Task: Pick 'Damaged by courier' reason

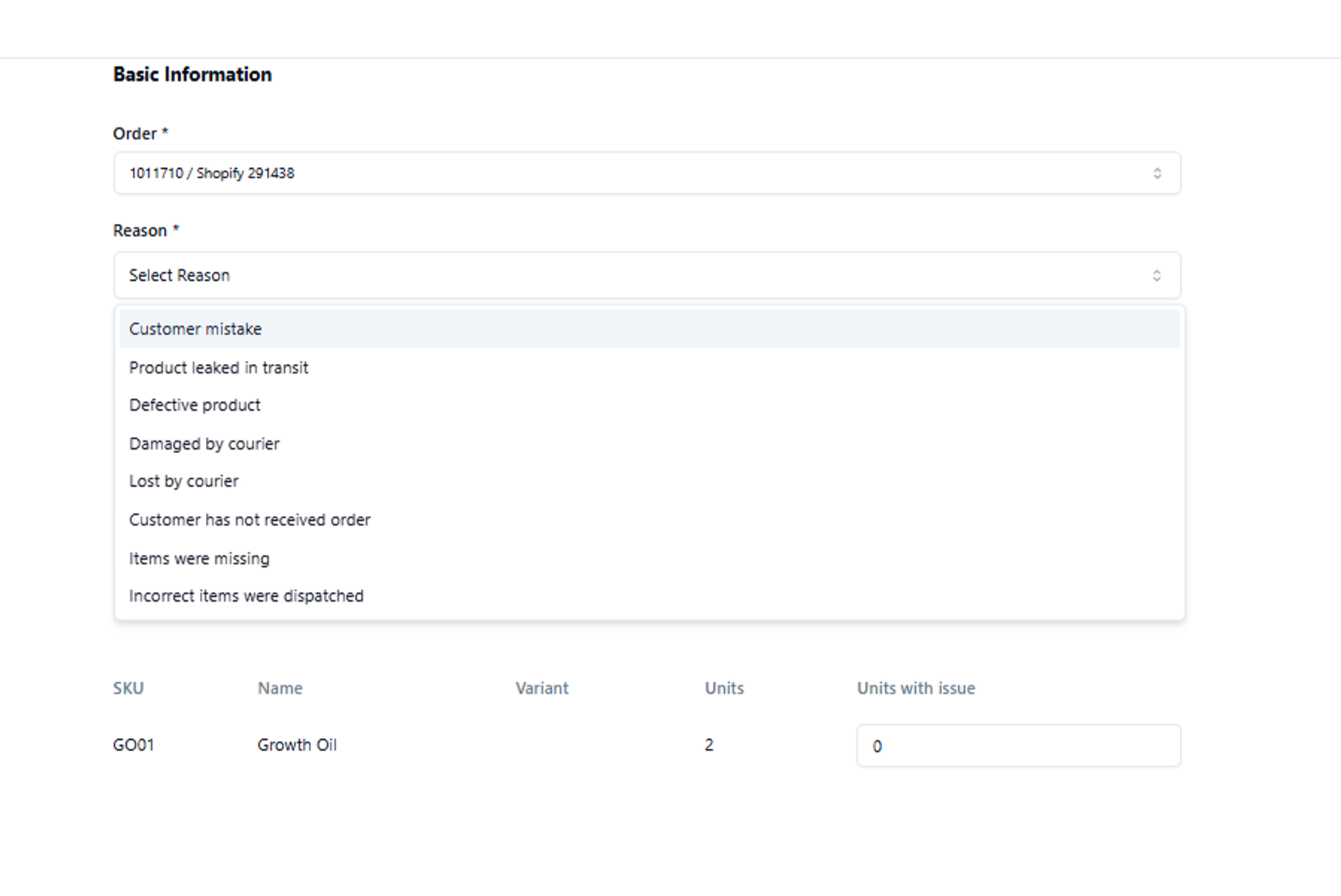Action: pos(205,443)
